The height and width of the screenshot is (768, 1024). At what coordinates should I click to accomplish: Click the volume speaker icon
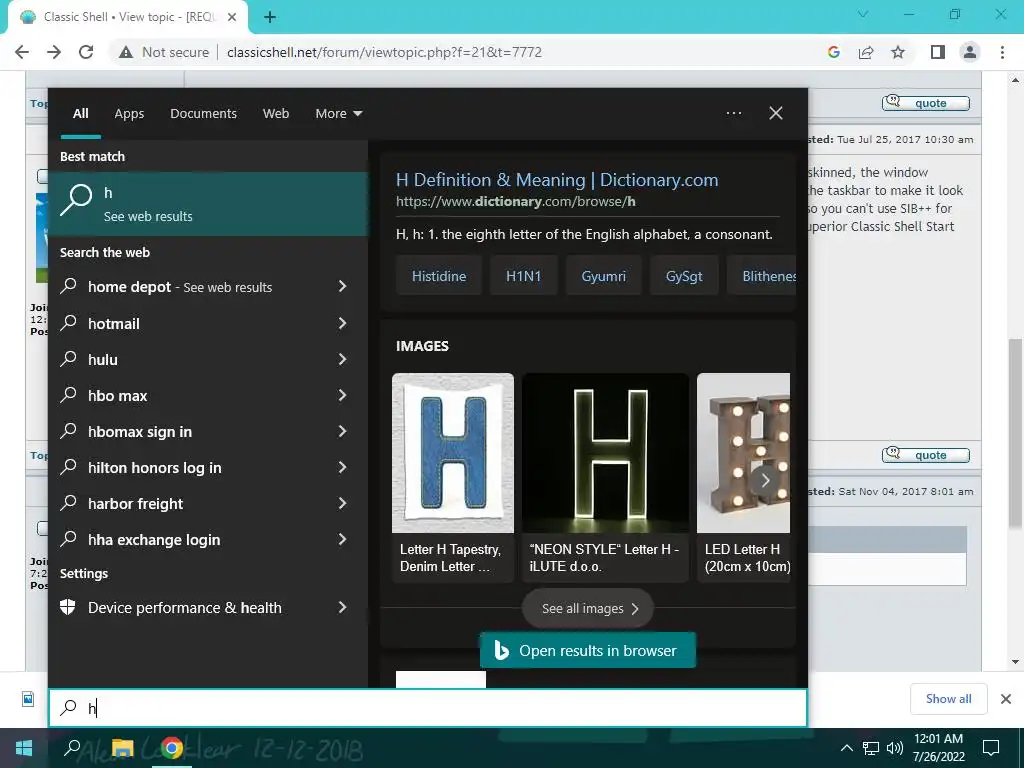tap(895, 748)
